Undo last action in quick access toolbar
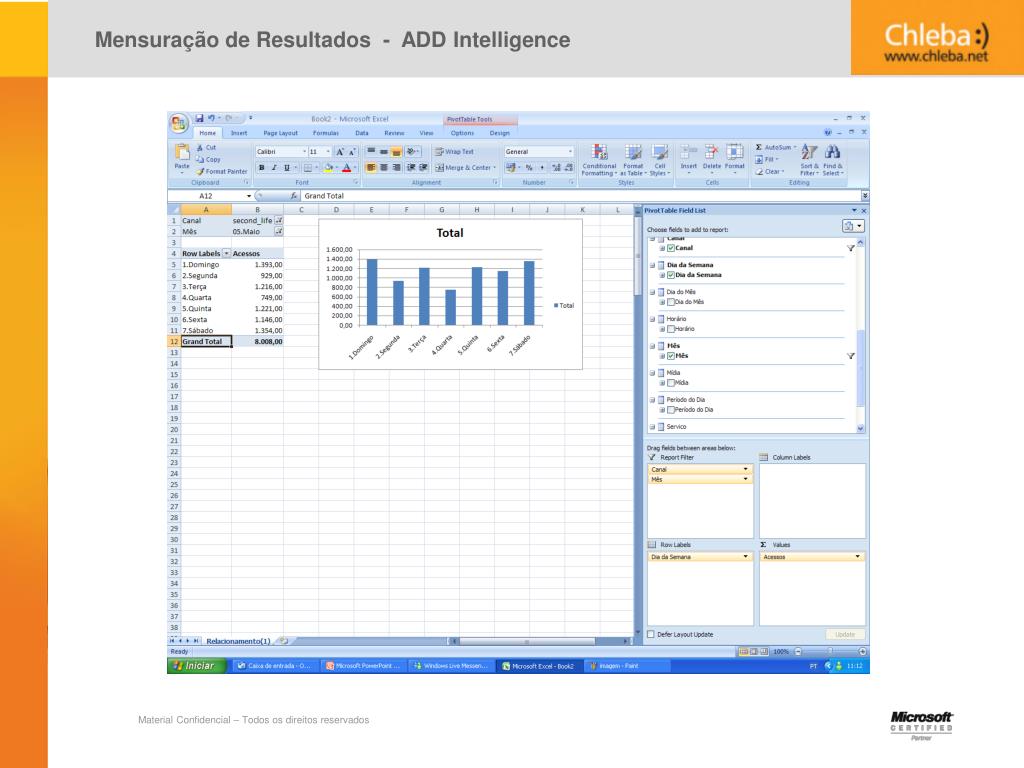The image size is (1024, 768). tap(212, 118)
